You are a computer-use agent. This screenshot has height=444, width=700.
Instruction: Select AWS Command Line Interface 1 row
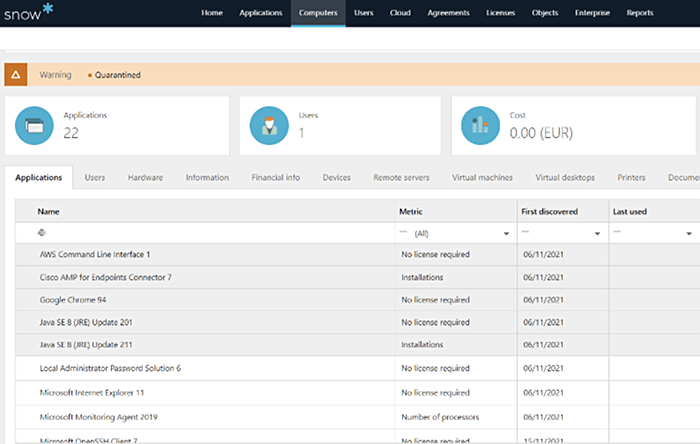tap(357, 254)
